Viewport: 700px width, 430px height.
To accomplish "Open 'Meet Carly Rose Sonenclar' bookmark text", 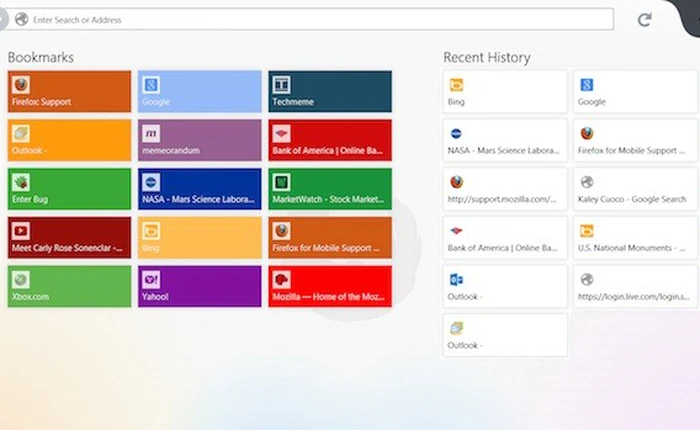I will point(67,248).
